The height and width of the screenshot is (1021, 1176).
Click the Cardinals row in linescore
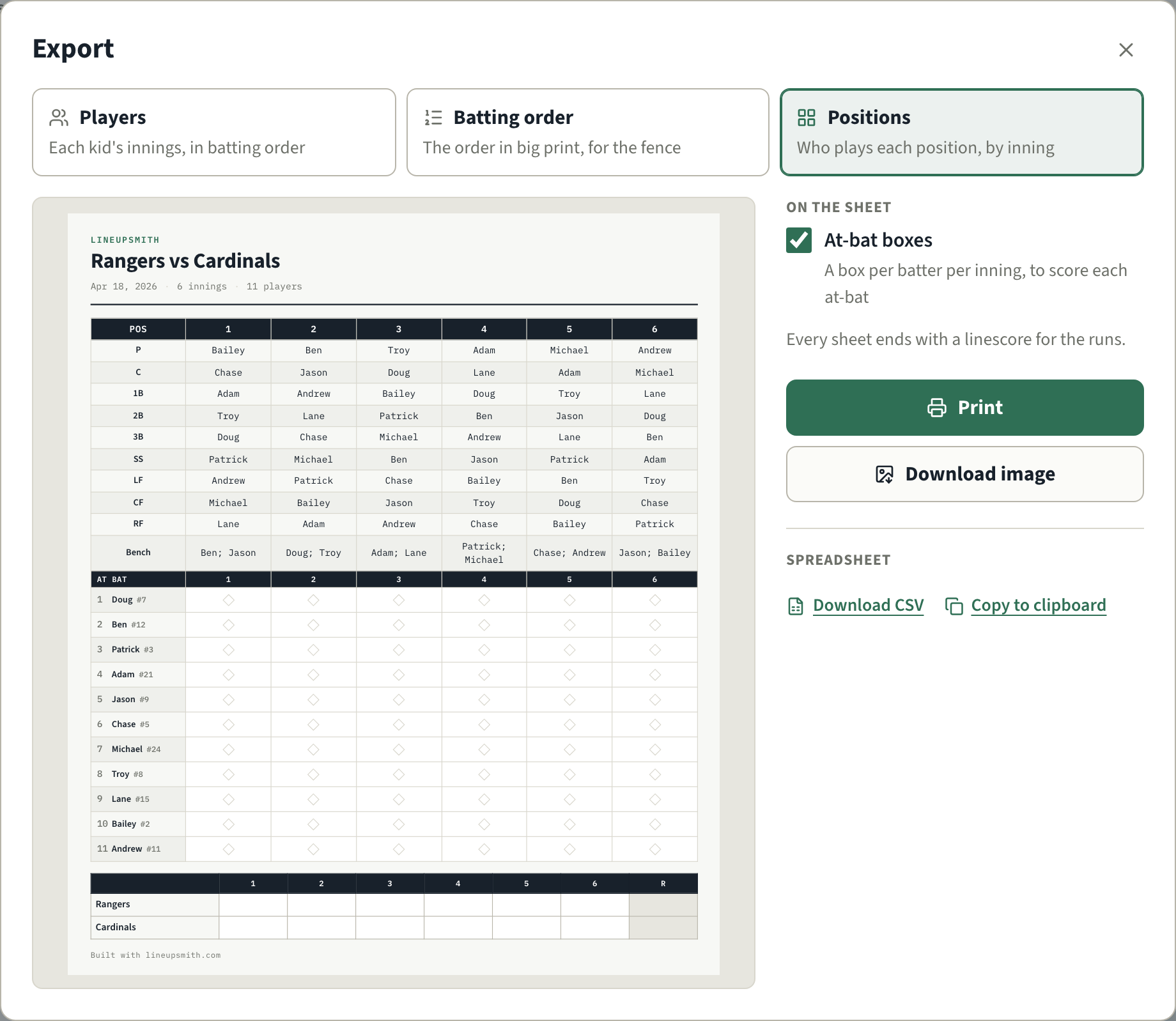pos(394,928)
